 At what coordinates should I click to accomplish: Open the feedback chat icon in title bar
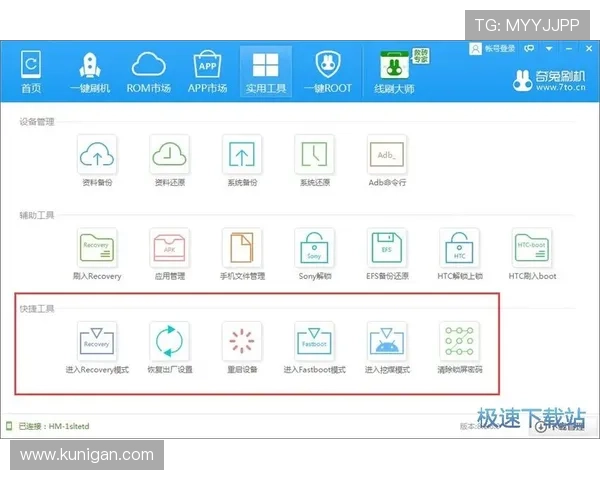(529, 49)
